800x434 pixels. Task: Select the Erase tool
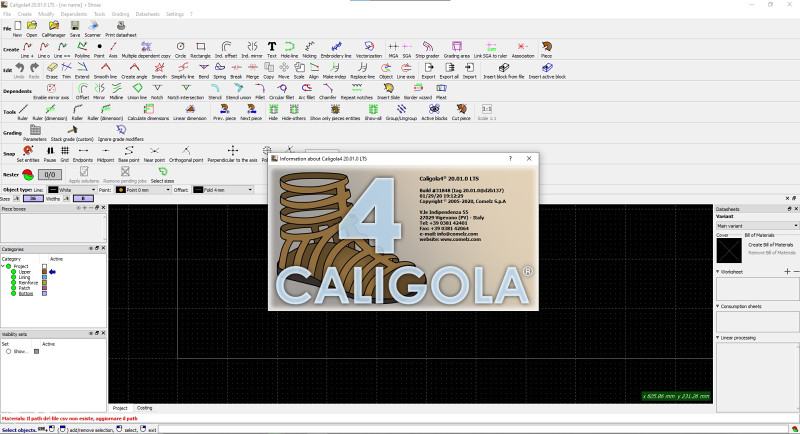[x=52, y=70]
